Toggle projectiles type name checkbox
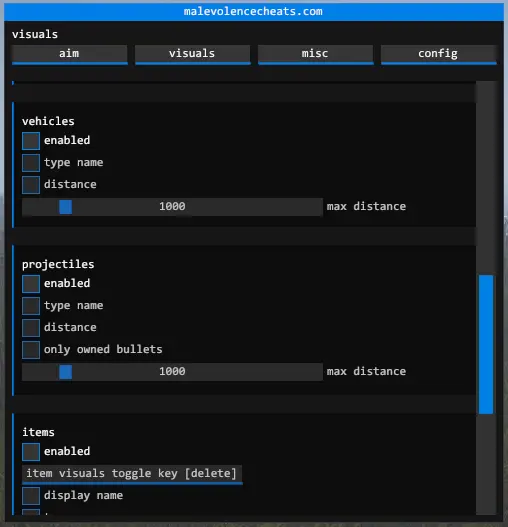 coord(31,306)
